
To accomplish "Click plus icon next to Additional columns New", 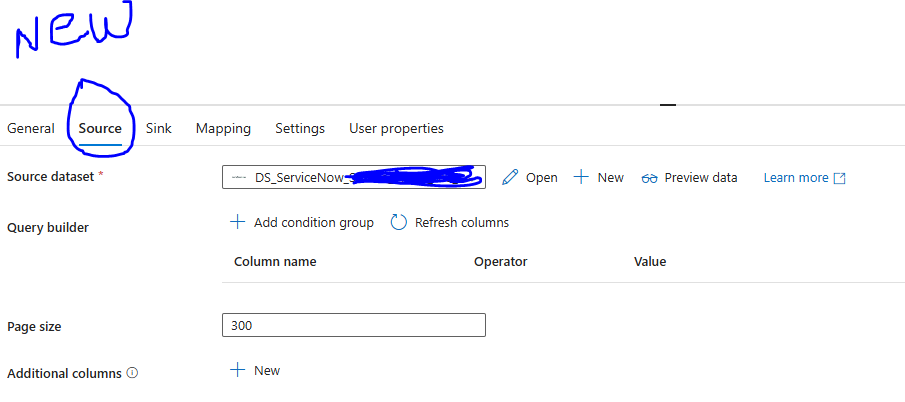I will point(238,370).
